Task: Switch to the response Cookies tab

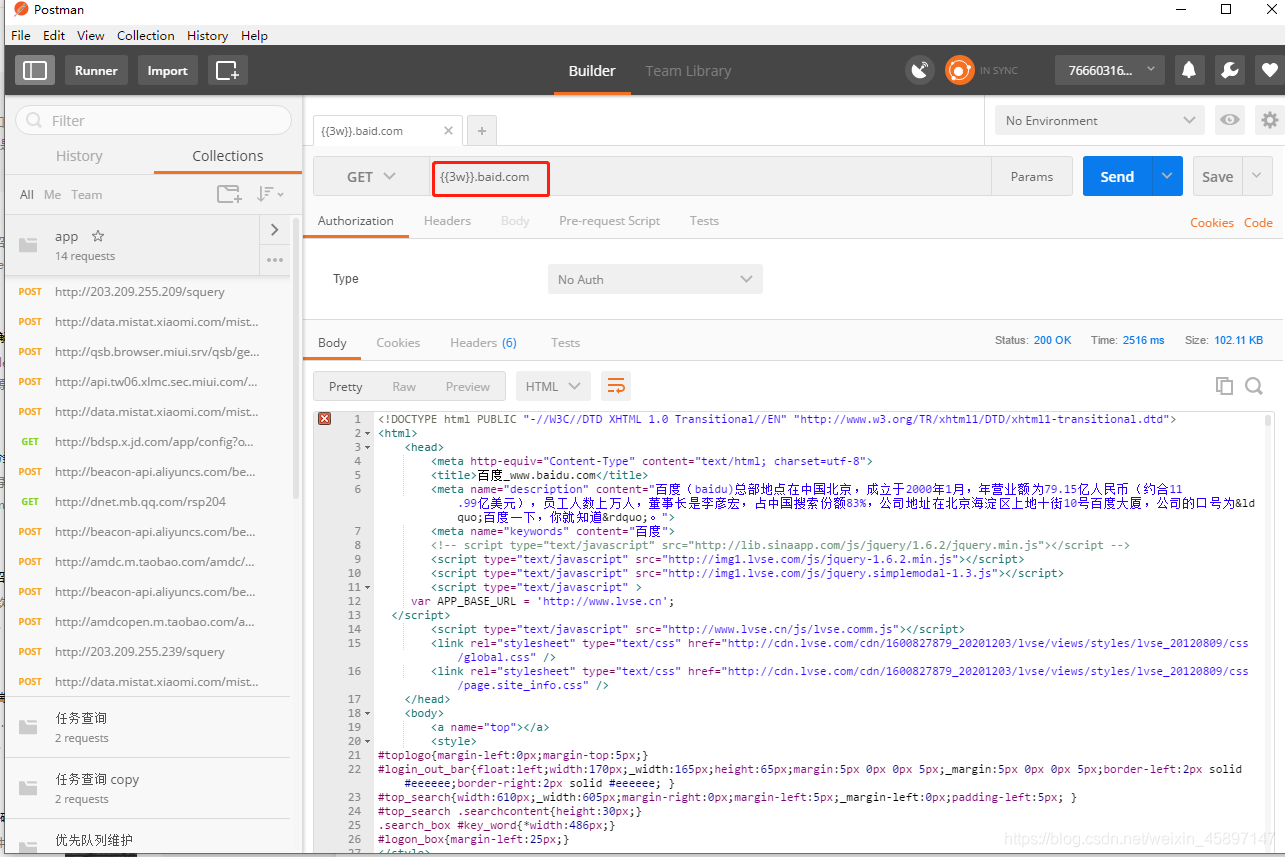Action: pos(398,342)
